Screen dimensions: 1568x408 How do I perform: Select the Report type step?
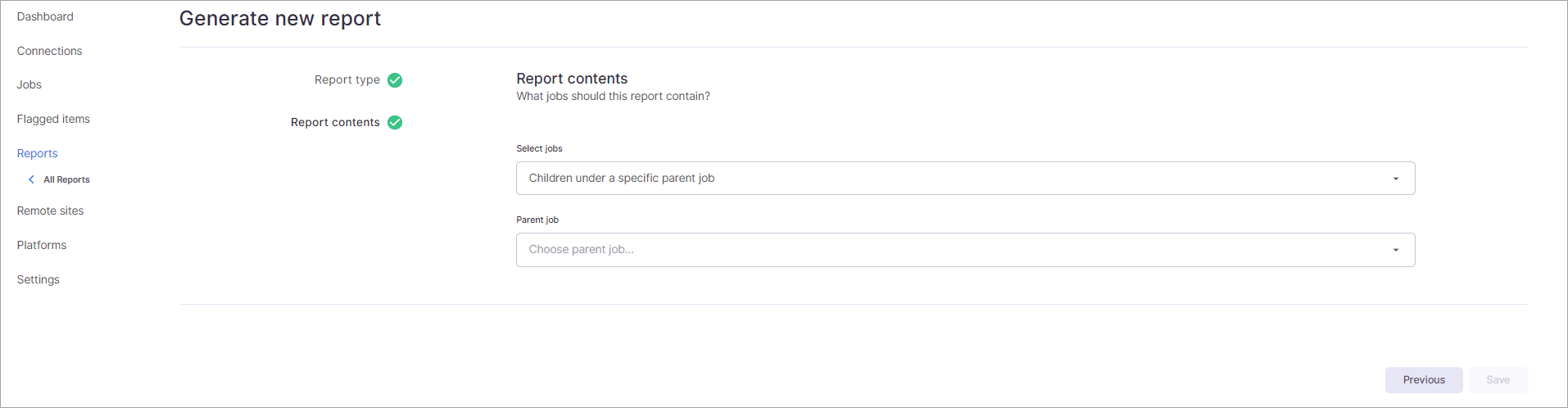pos(347,79)
